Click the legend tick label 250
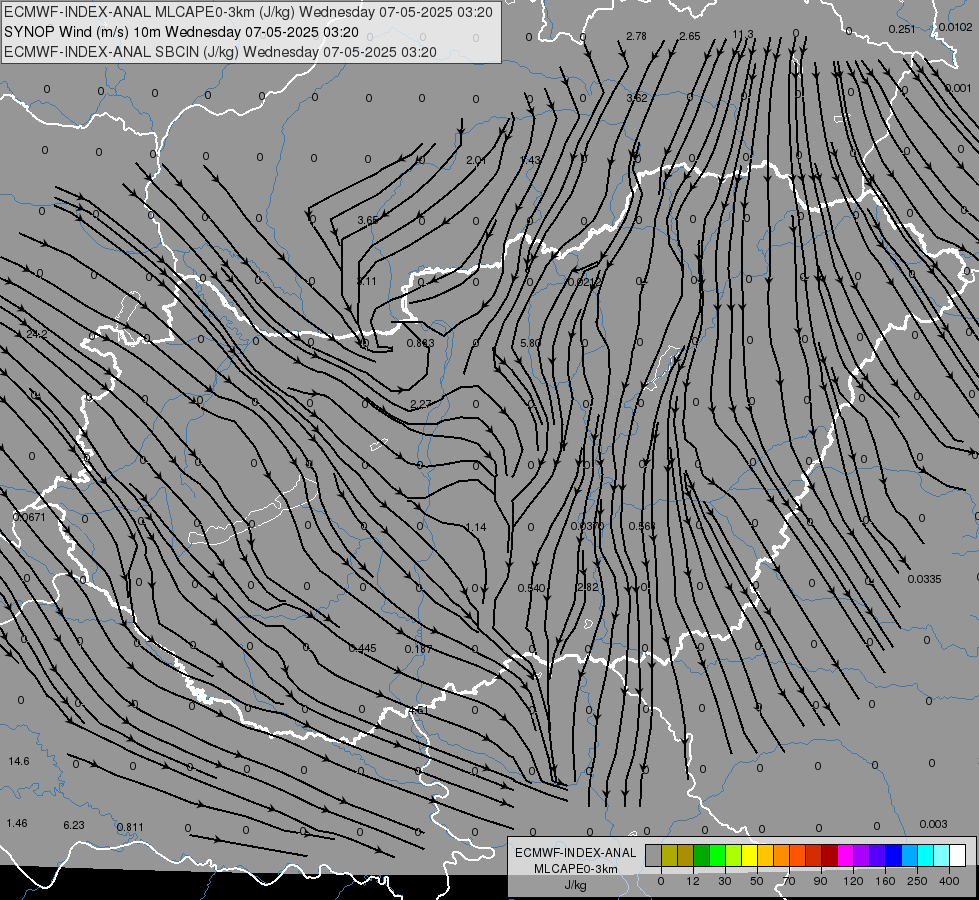The image size is (979, 900). [917, 881]
